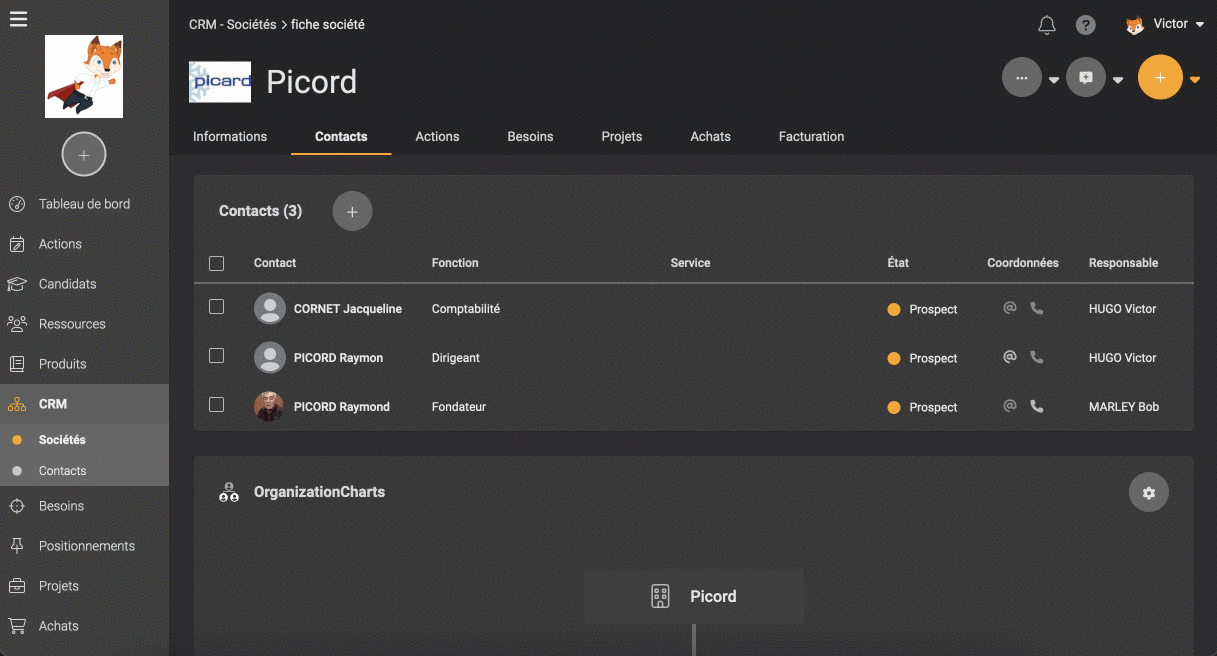
Task: Select the Contacts tab
Action: 341,137
